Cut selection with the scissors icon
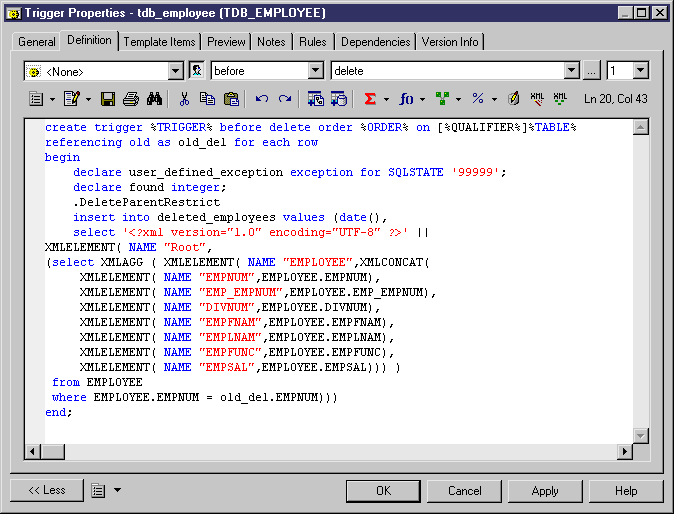674x514 pixels. coord(184,99)
